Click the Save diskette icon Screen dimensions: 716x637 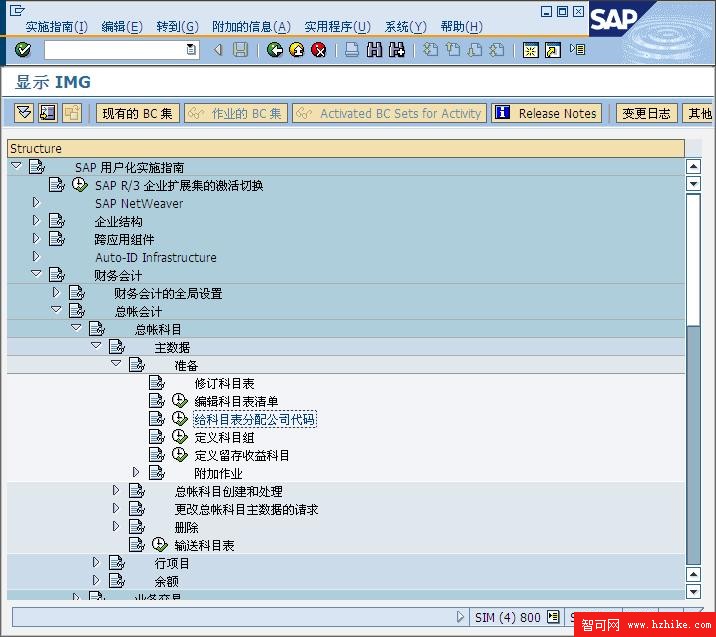(240, 49)
